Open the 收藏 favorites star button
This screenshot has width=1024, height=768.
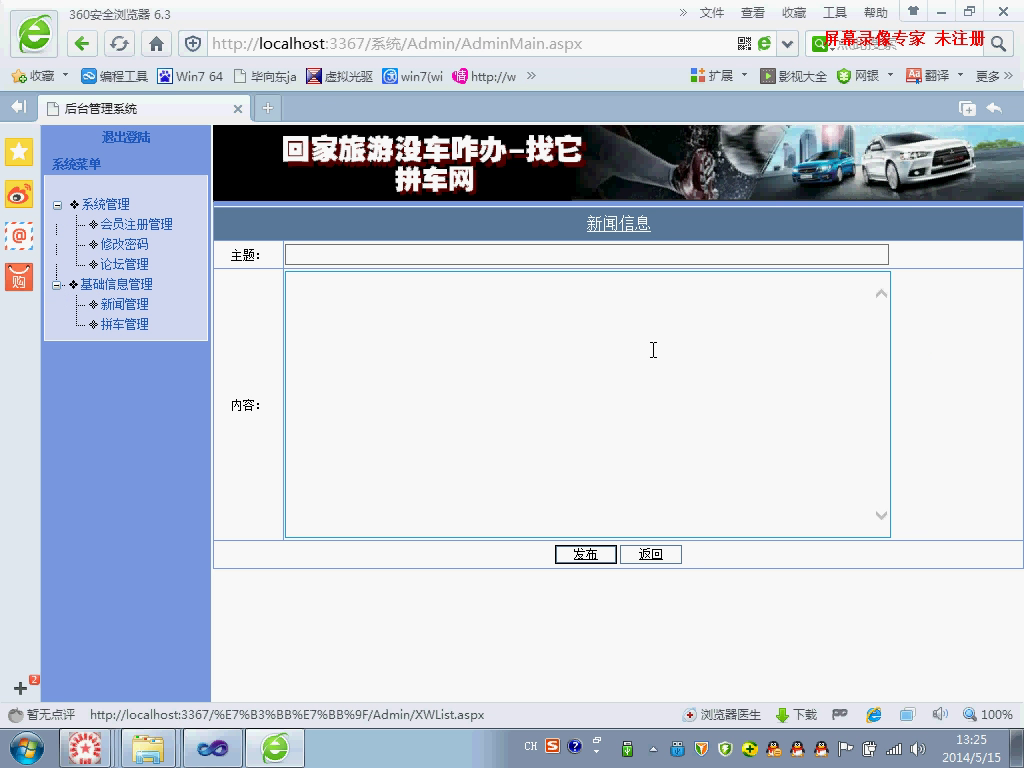33,76
